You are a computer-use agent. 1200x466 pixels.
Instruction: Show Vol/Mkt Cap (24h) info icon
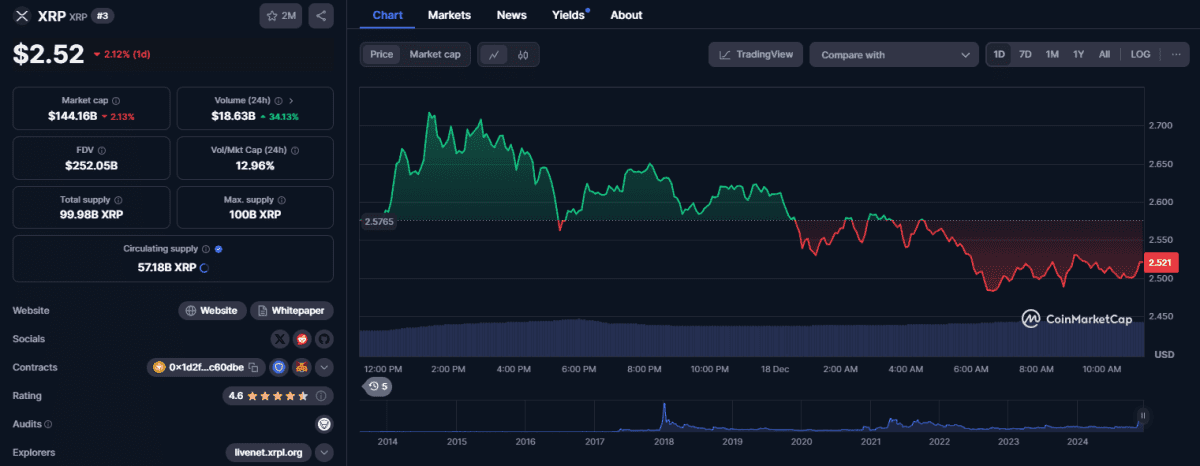(x=297, y=150)
